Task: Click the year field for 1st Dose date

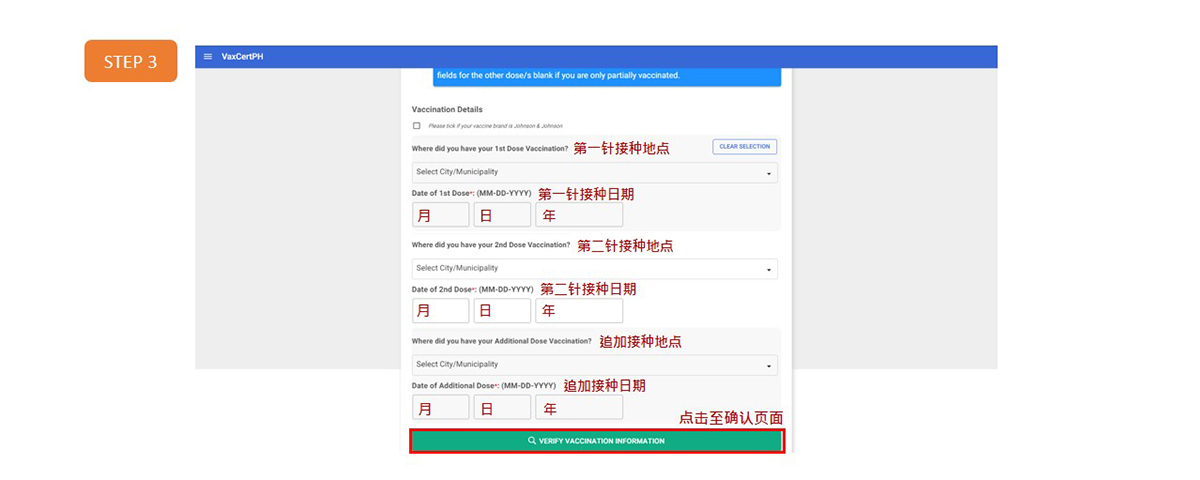Action: 579,215
